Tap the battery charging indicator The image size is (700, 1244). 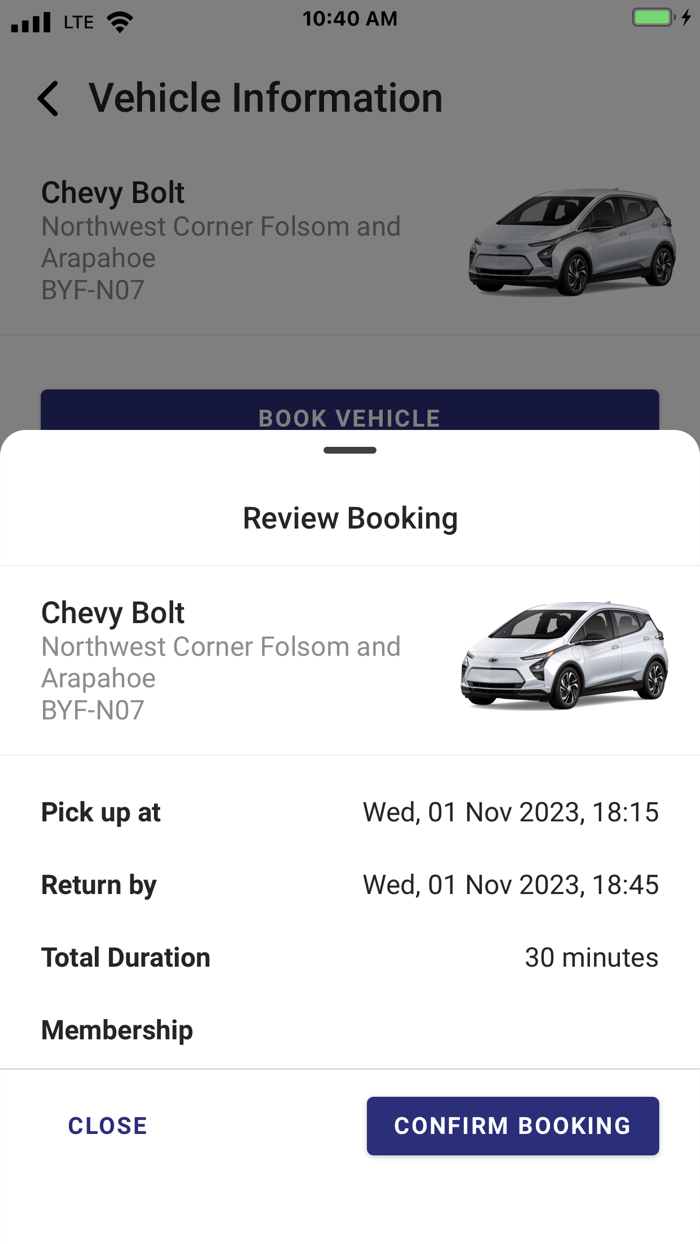coord(660,16)
